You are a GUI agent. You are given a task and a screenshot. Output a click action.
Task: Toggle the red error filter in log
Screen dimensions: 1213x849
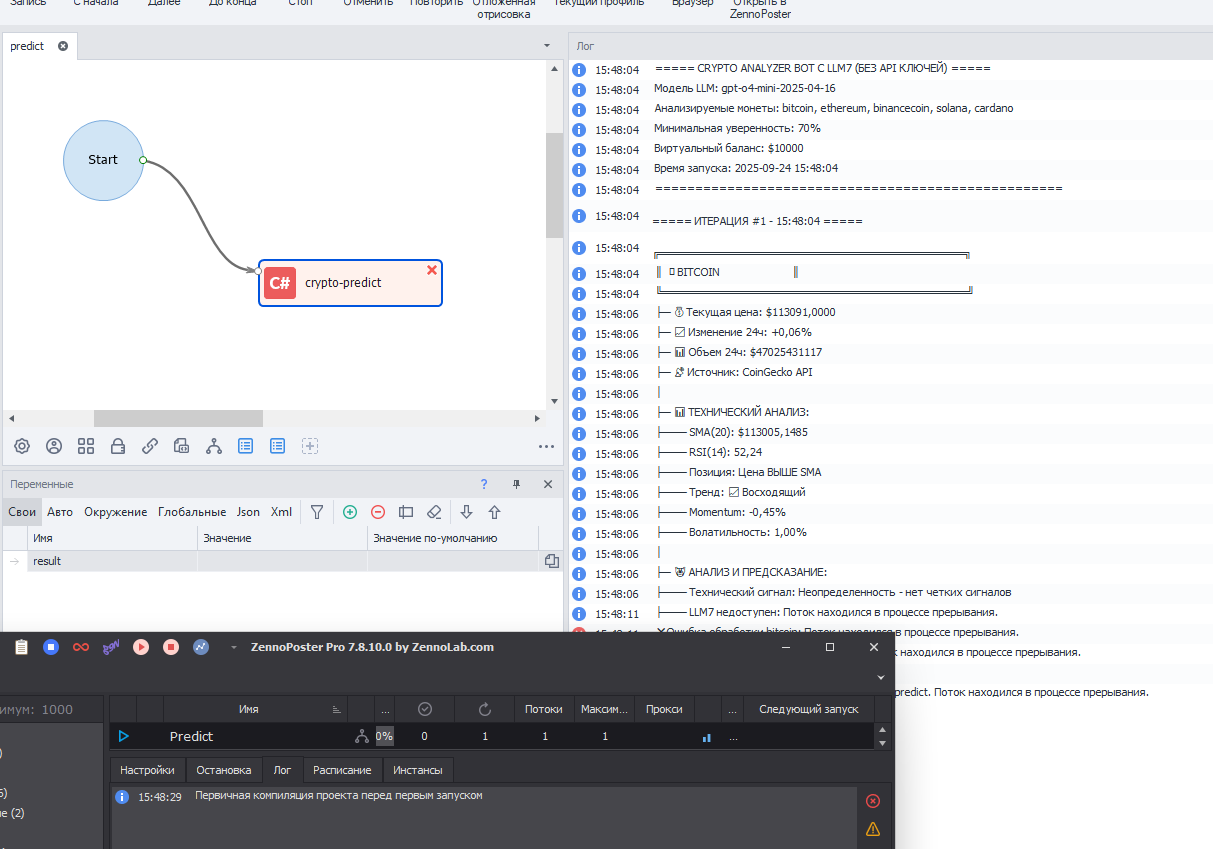click(872, 801)
